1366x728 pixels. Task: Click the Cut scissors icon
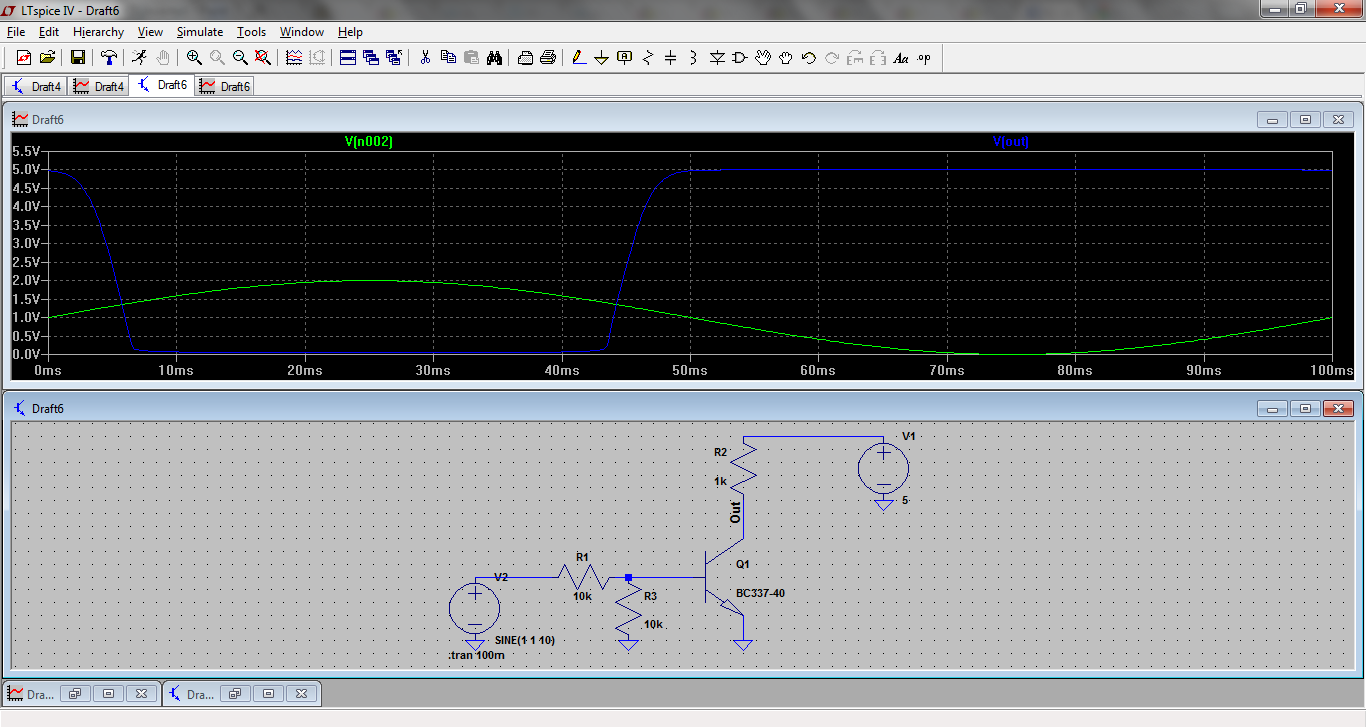tap(424, 58)
